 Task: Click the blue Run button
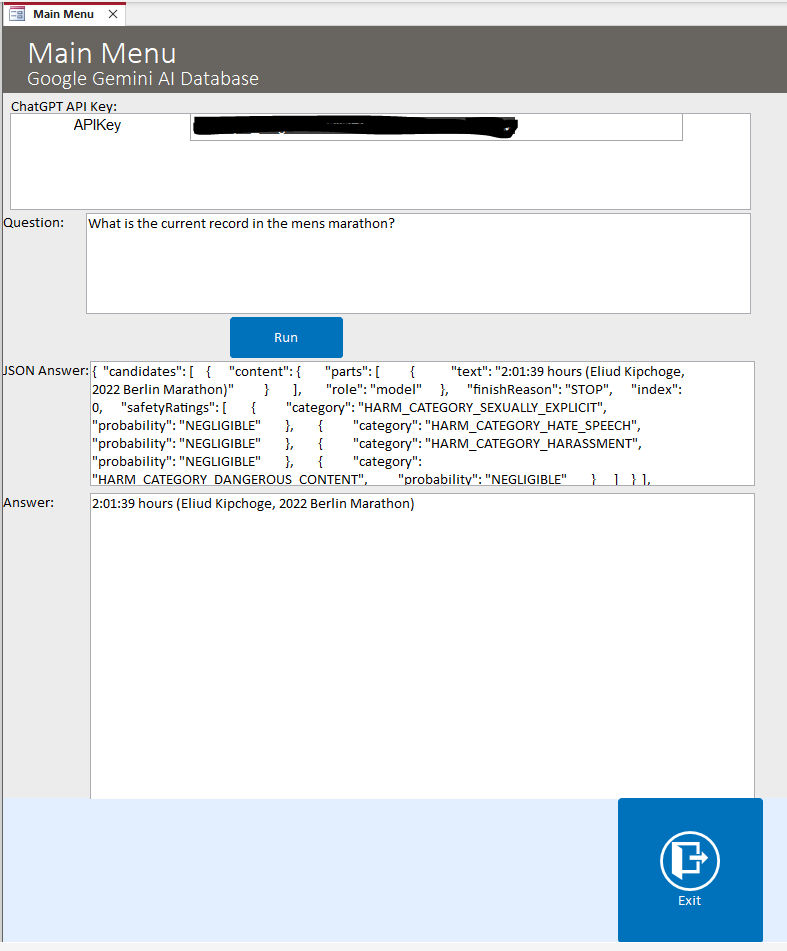(286, 337)
